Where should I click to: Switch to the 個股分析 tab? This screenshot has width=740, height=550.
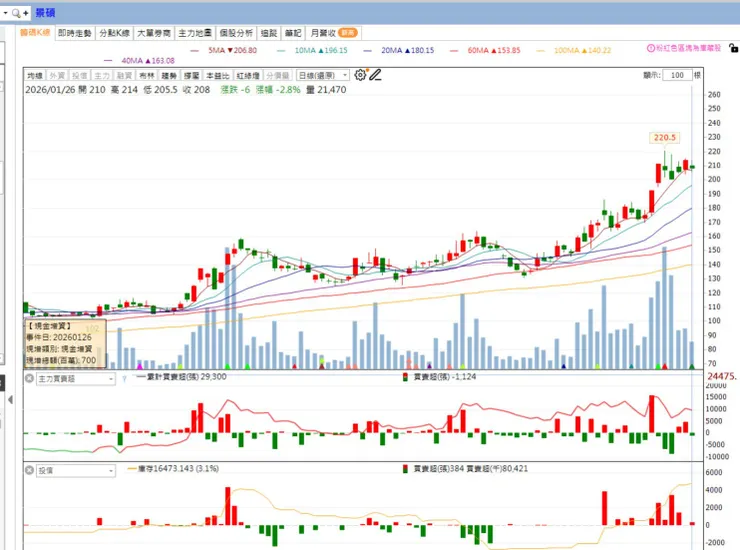tap(236, 33)
